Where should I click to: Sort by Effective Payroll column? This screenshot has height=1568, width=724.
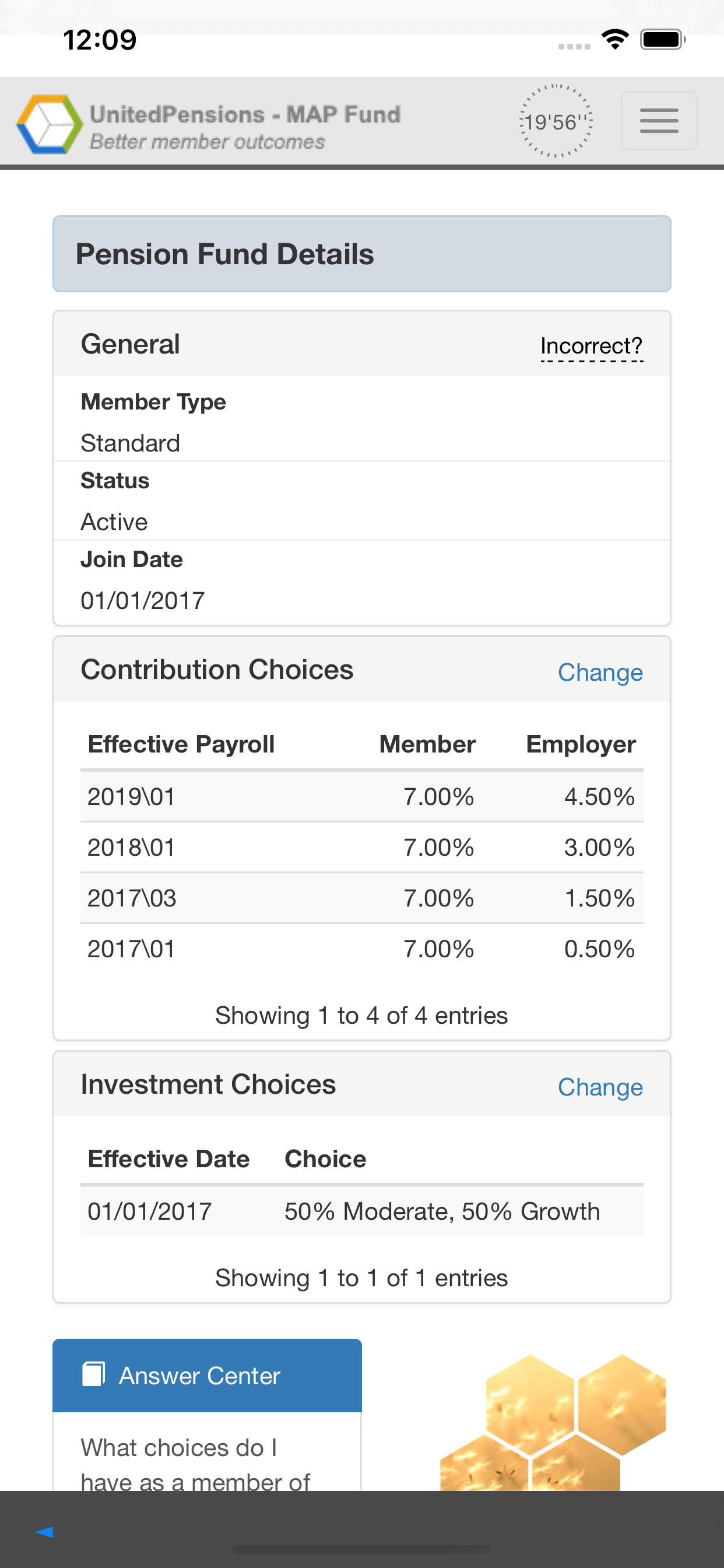coord(181,744)
